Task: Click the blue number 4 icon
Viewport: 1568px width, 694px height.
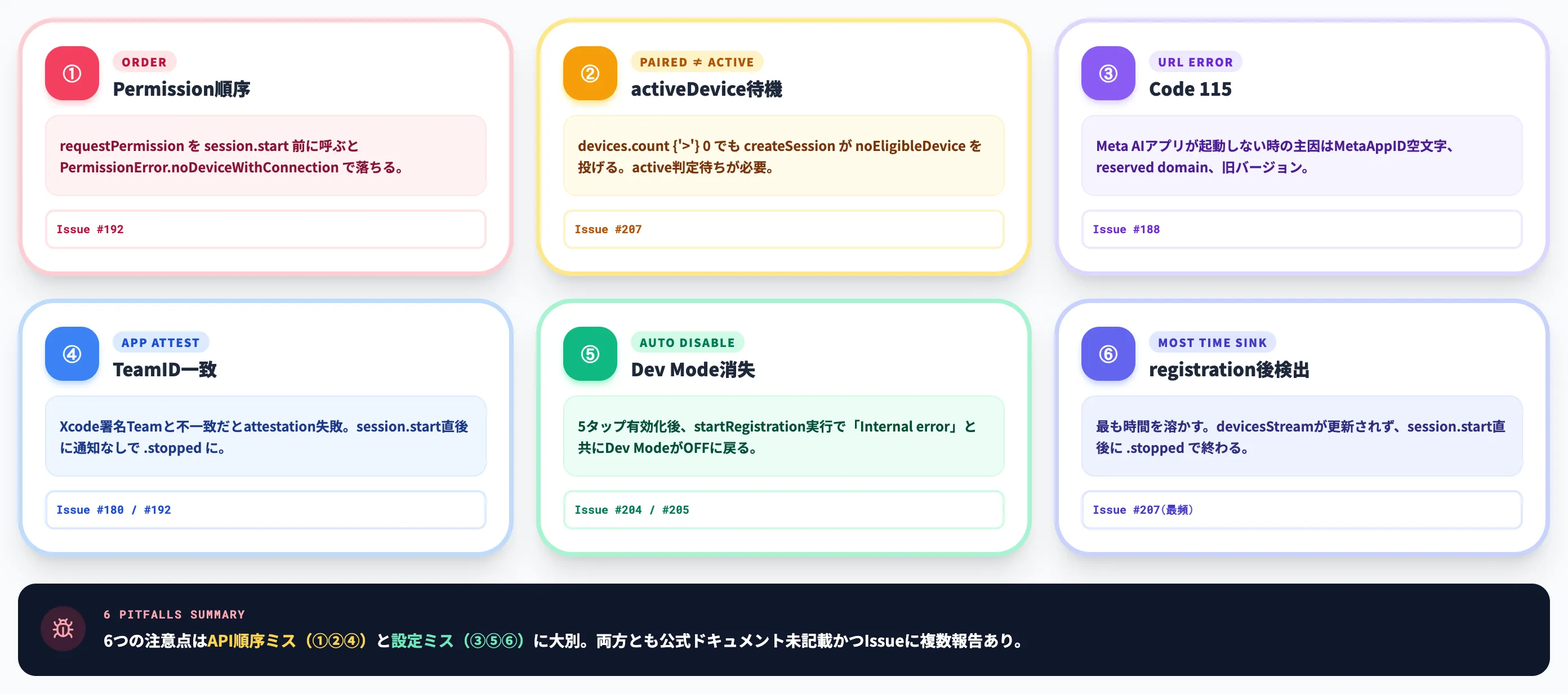Action: pos(72,354)
